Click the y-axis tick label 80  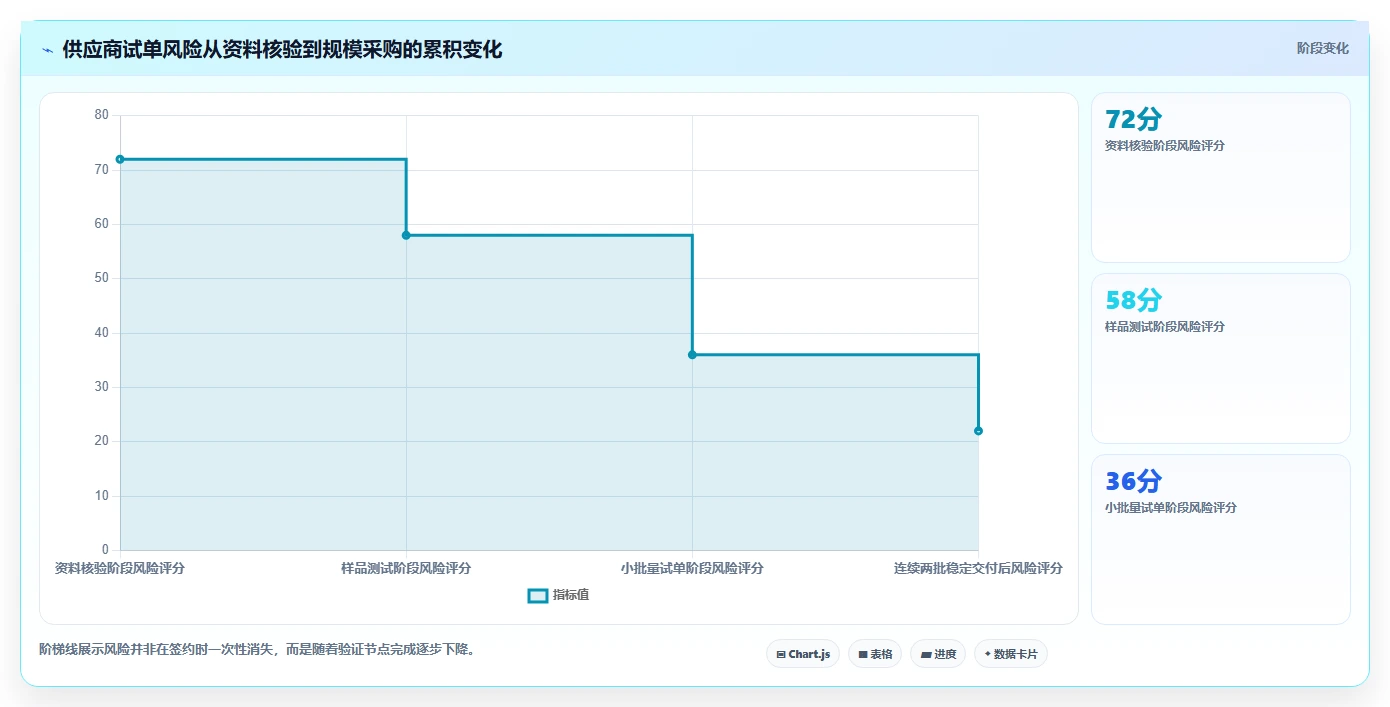[x=102, y=115]
